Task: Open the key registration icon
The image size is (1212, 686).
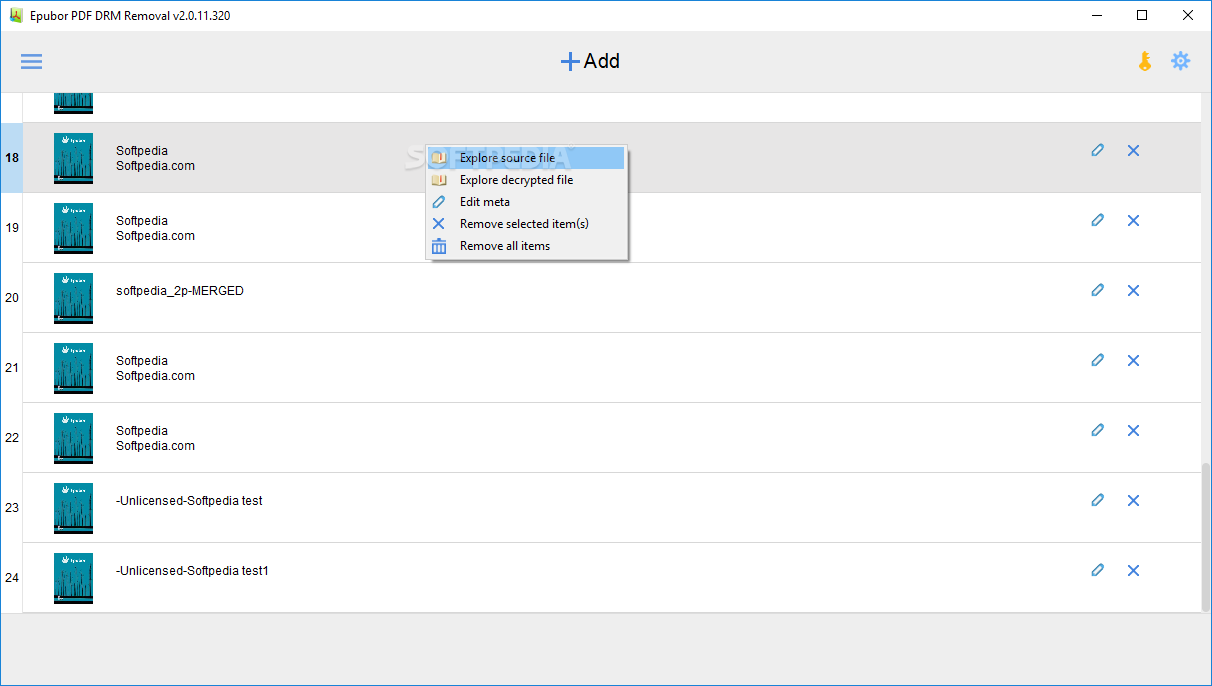Action: [1145, 61]
